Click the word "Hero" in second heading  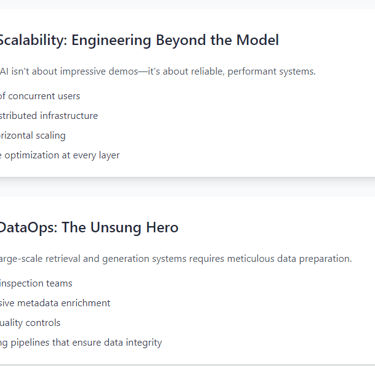pos(162,227)
